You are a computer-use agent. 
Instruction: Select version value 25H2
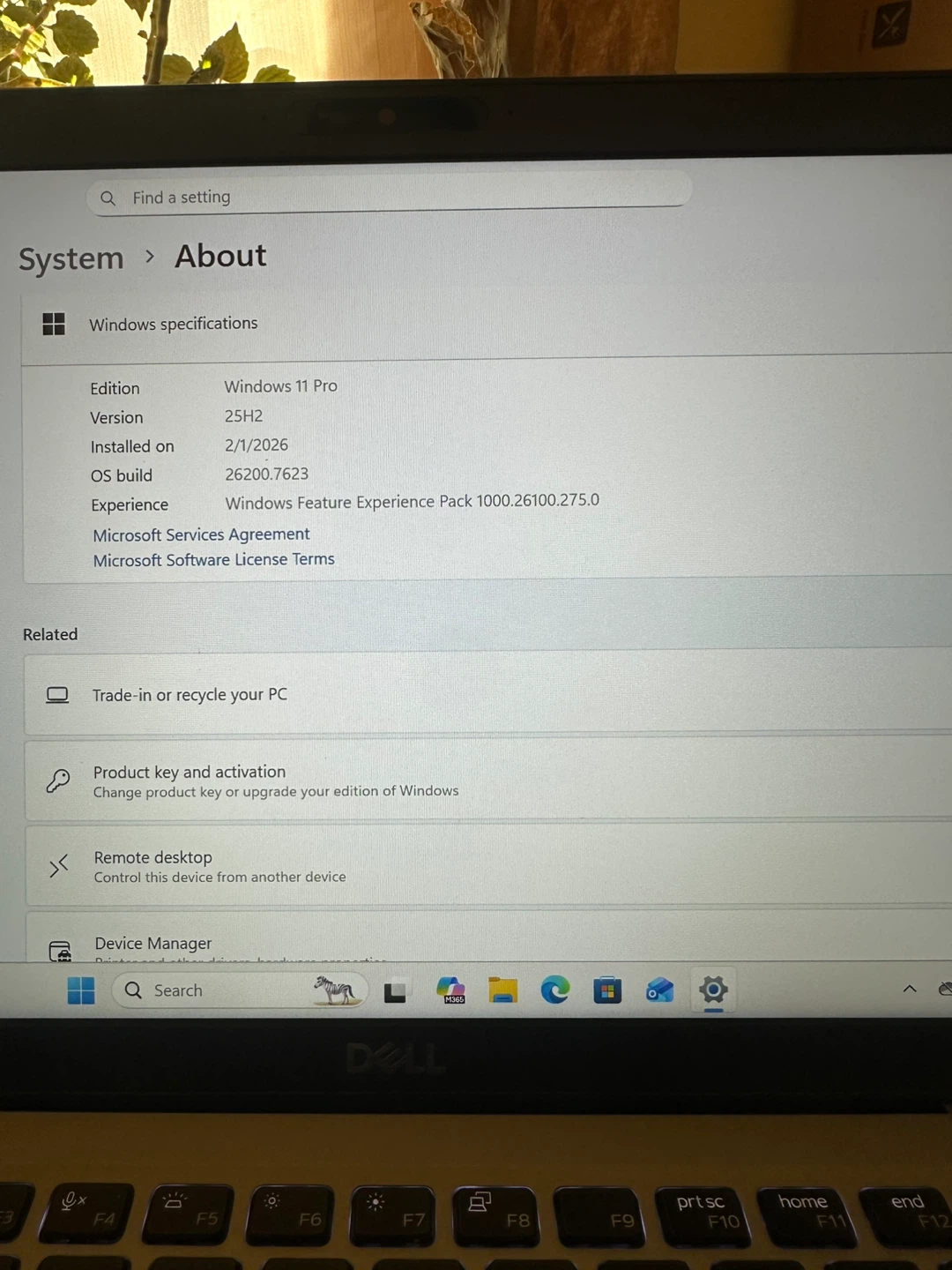[243, 415]
